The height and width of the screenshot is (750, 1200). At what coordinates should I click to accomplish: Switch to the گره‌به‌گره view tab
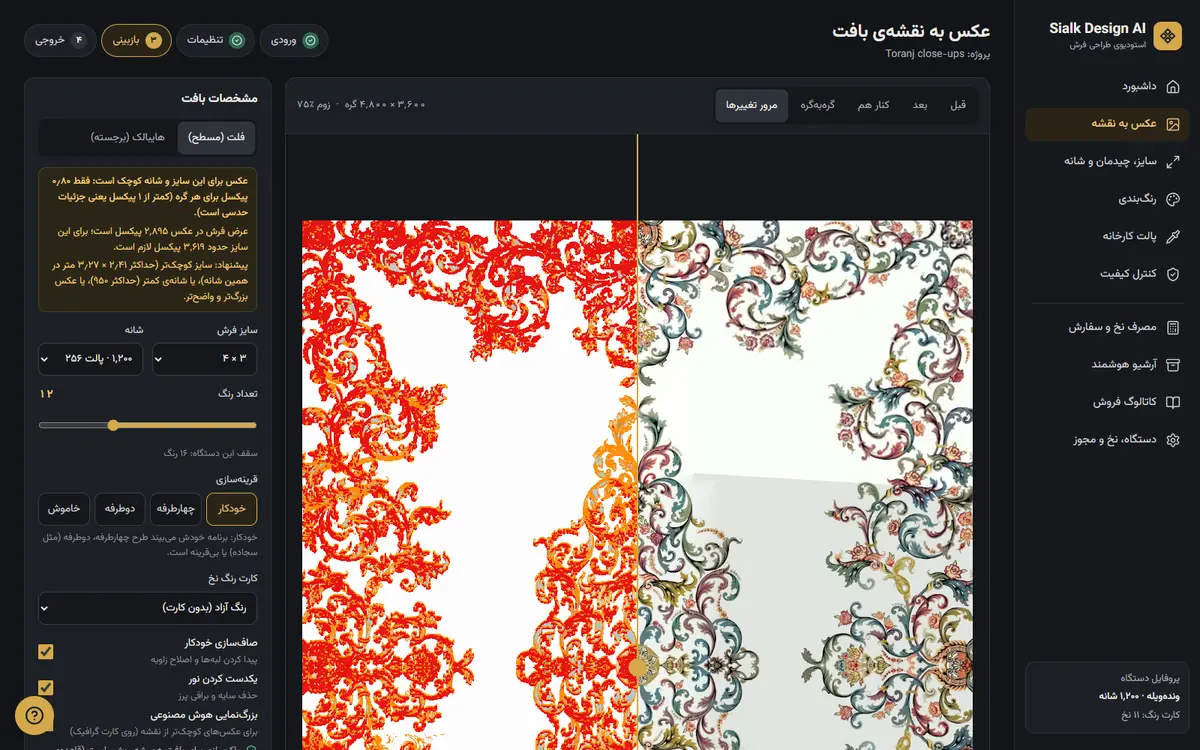817,105
